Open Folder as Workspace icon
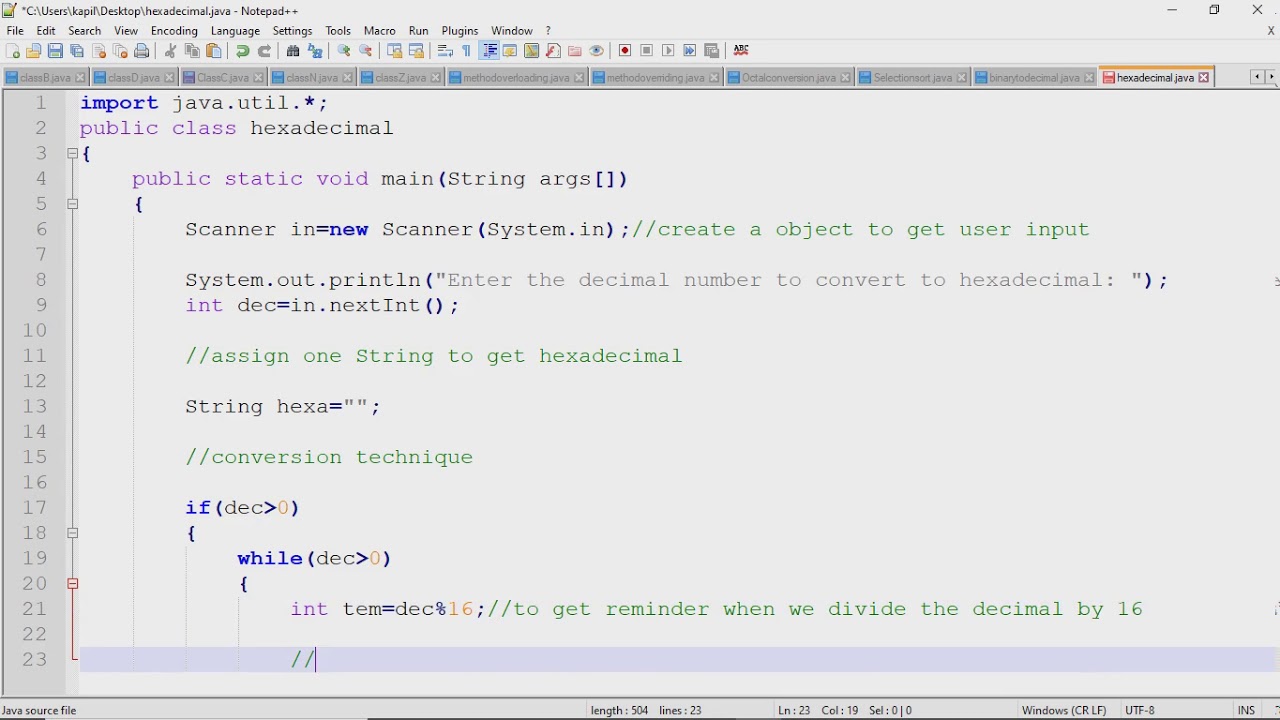 575,51
